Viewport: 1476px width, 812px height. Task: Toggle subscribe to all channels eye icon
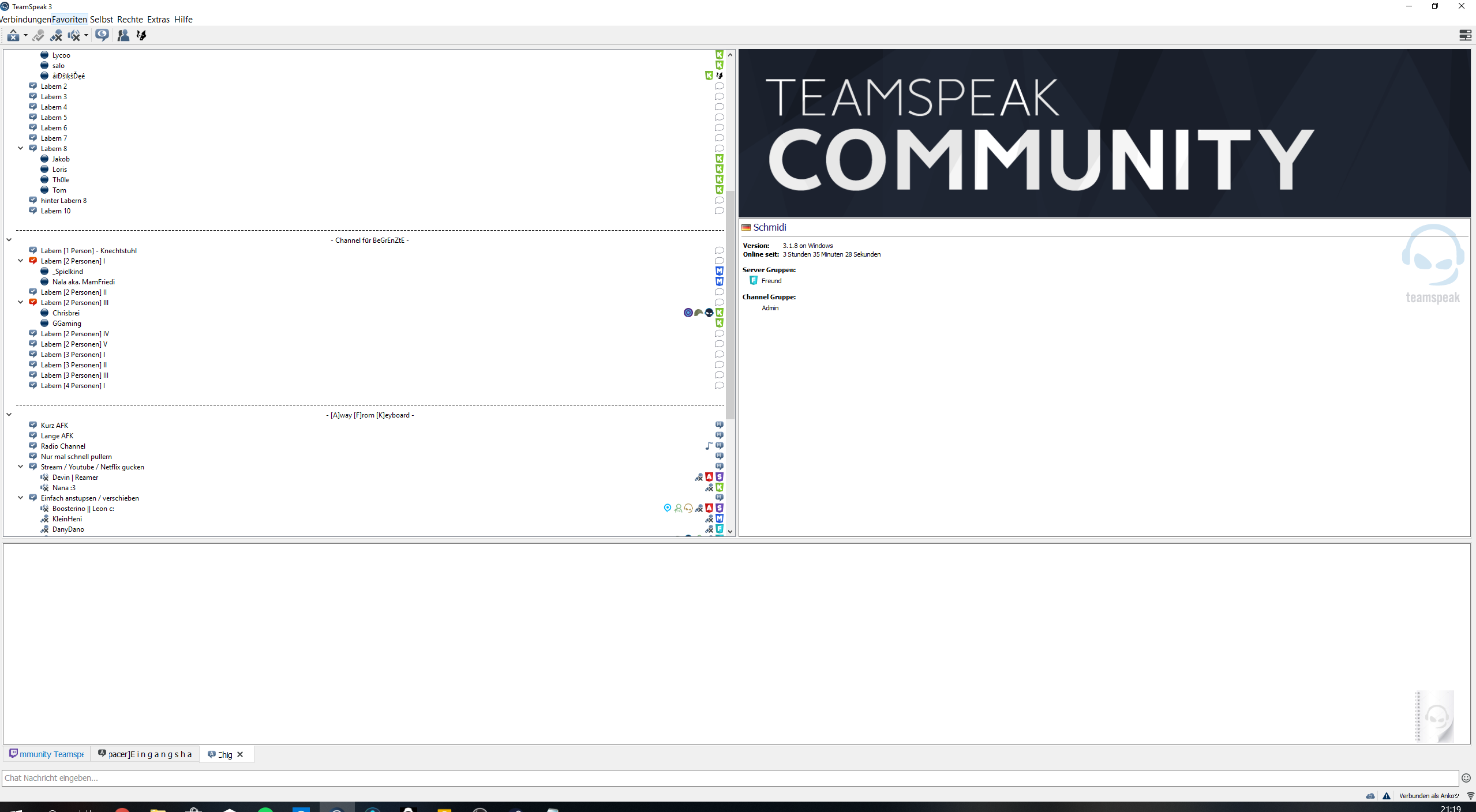[x=102, y=36]
